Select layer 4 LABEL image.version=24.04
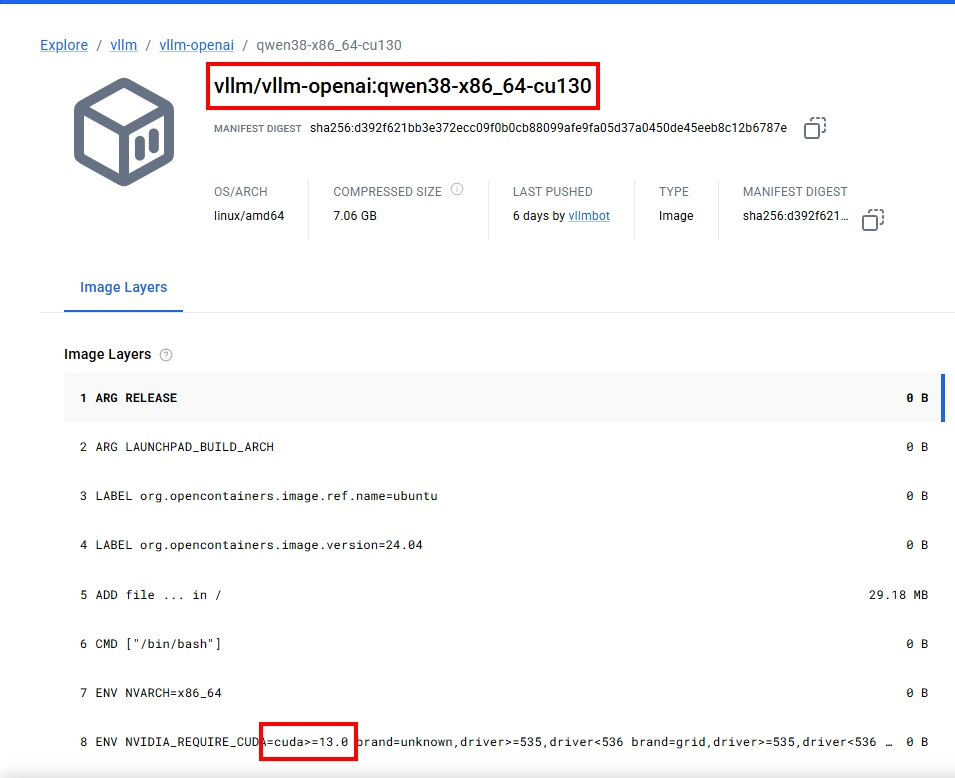The width and height of the screenshot is (955, 778). pyautogui.click(x=504, y=545)
